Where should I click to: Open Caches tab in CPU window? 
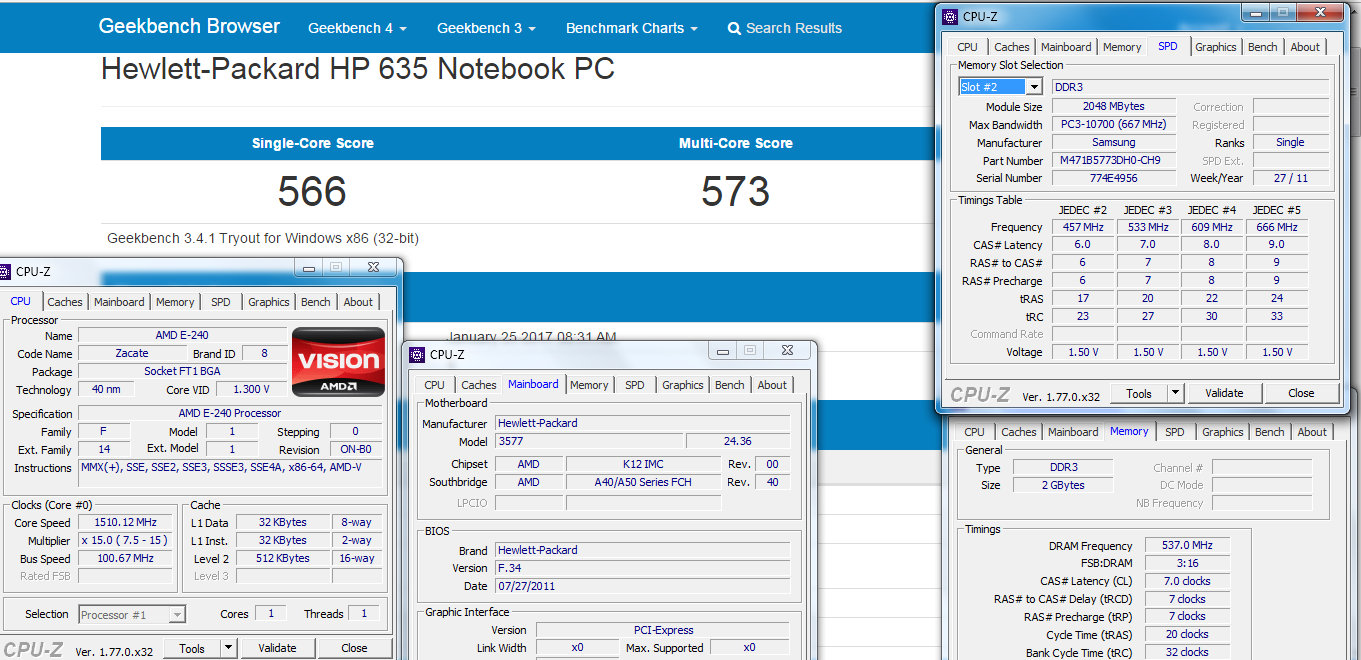[x=65, y=302]
